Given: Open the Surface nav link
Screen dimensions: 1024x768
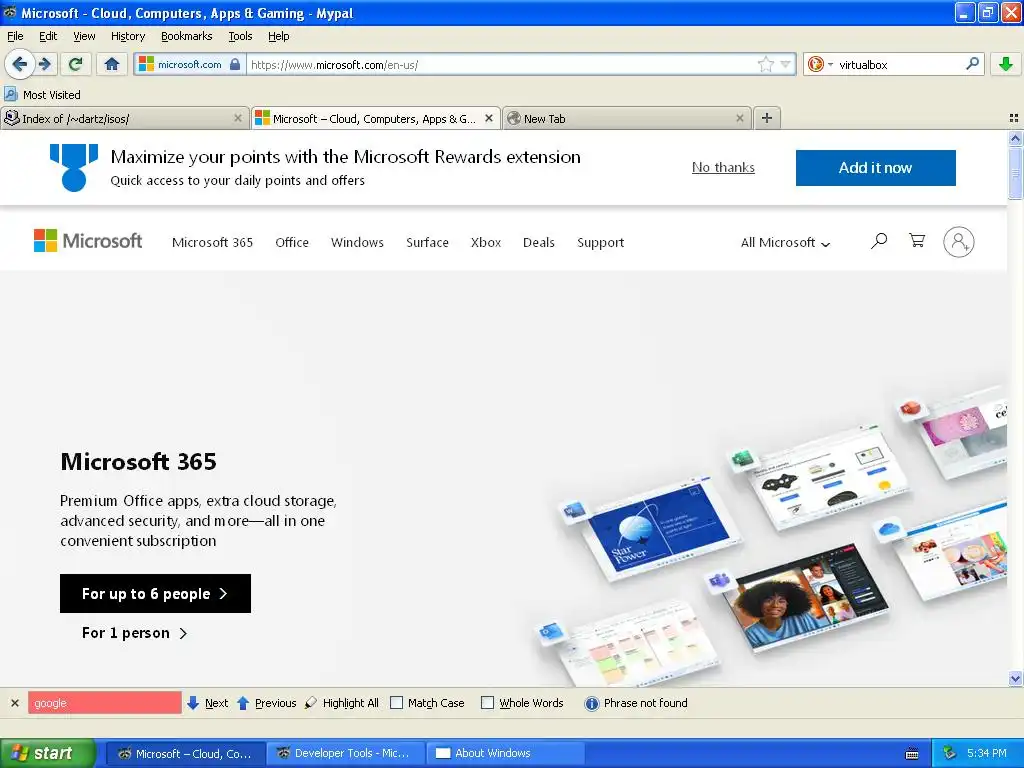Looking at the screenshot, I should click(x=427, y=242).
